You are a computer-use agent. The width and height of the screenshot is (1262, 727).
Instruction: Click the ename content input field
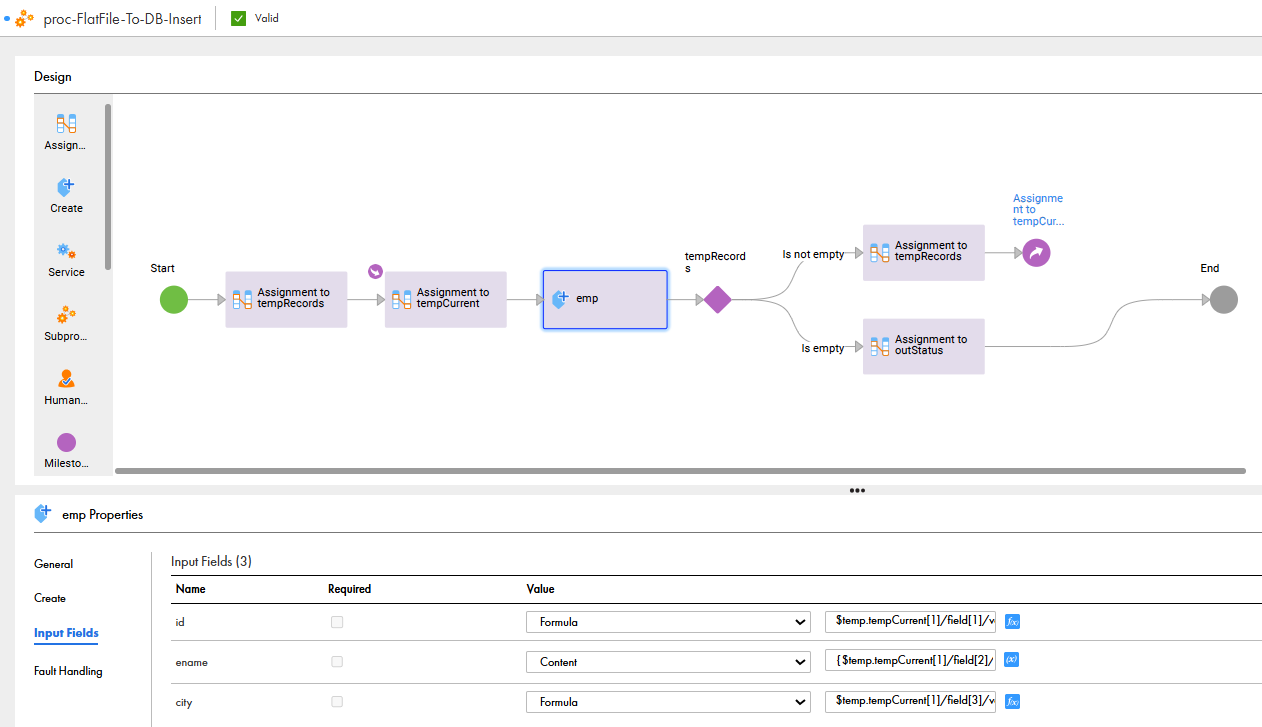(x=912, y=661)
